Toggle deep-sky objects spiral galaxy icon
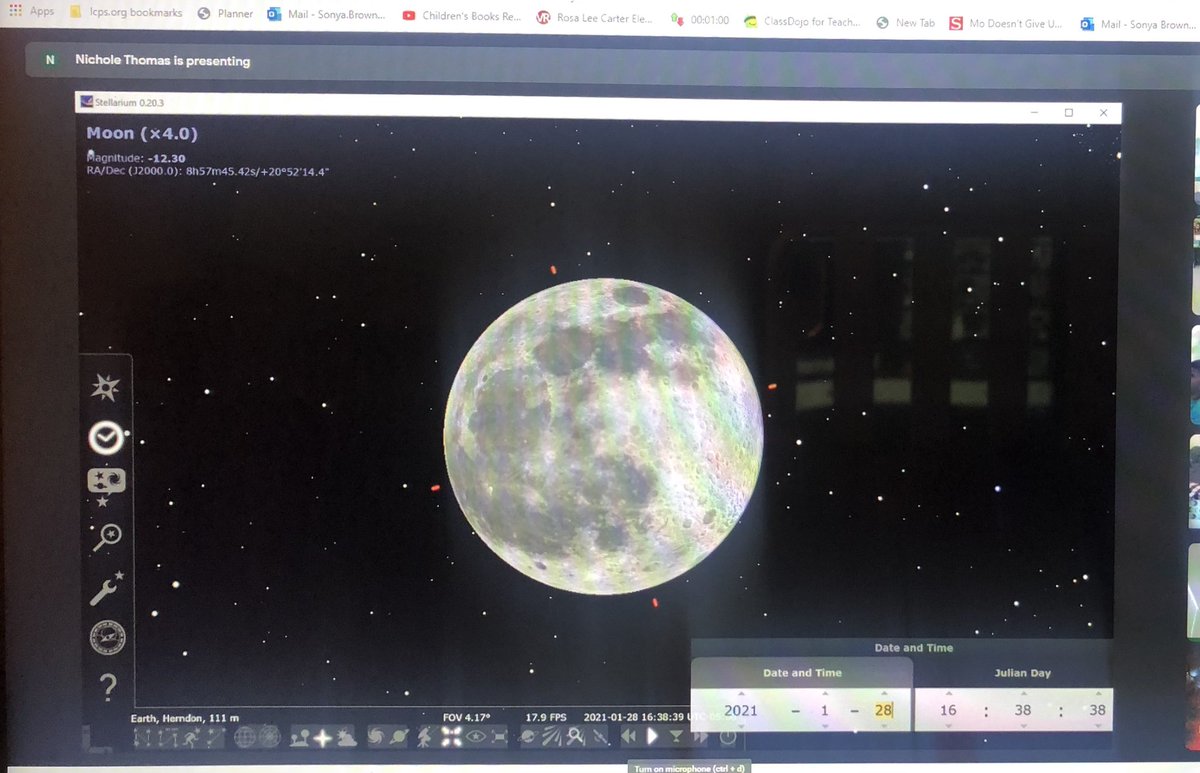 pyautogui.click(x=376, y=737)
